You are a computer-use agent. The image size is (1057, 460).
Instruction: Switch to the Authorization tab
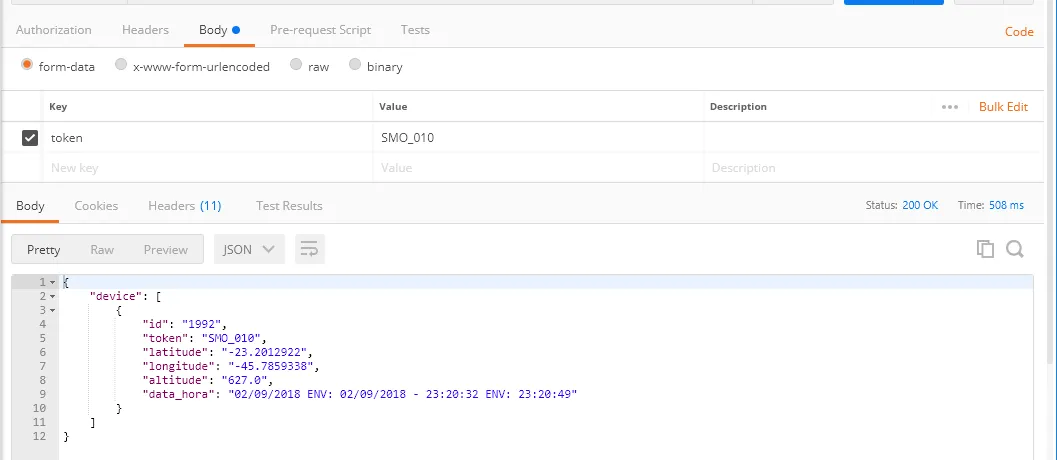pos(54,30)
